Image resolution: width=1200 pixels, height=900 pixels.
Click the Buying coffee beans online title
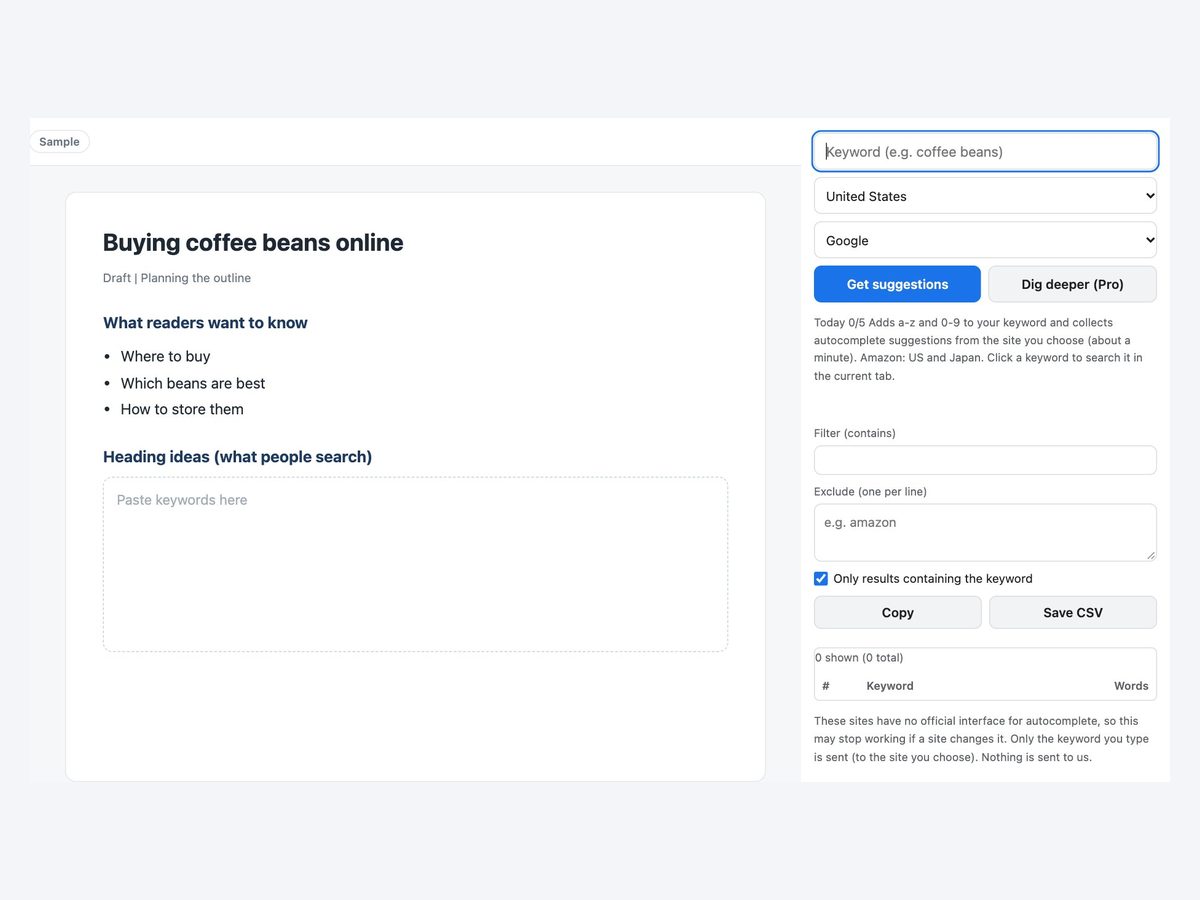253,242
